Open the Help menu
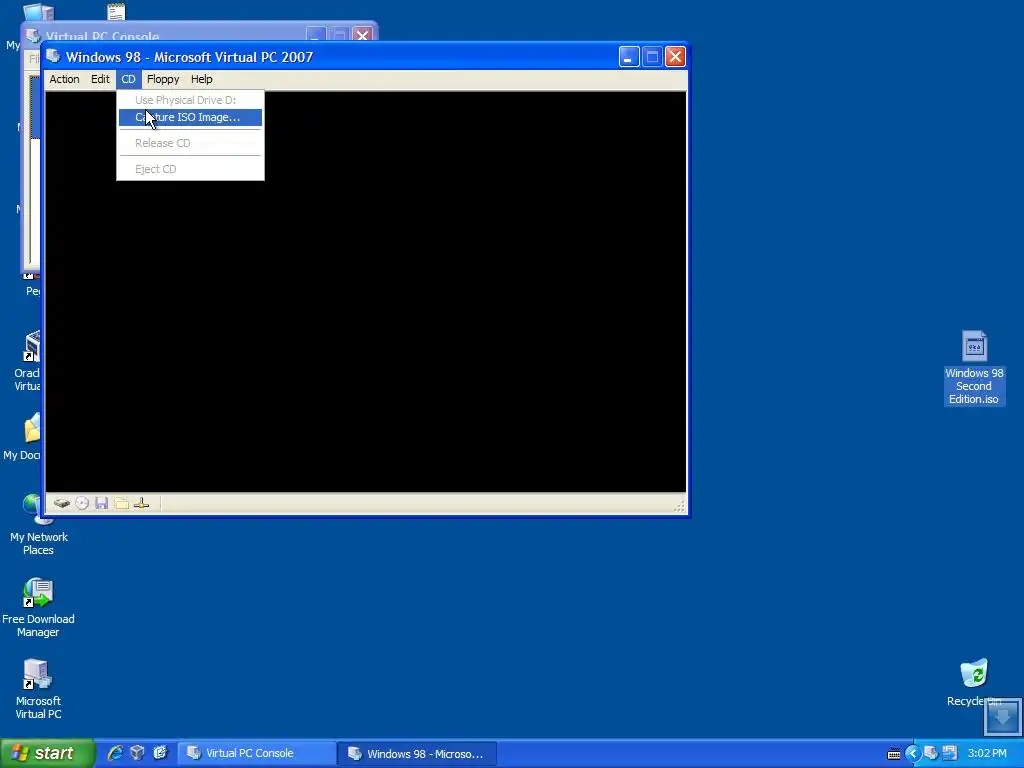1024x768 pixels. pos(202,79)
